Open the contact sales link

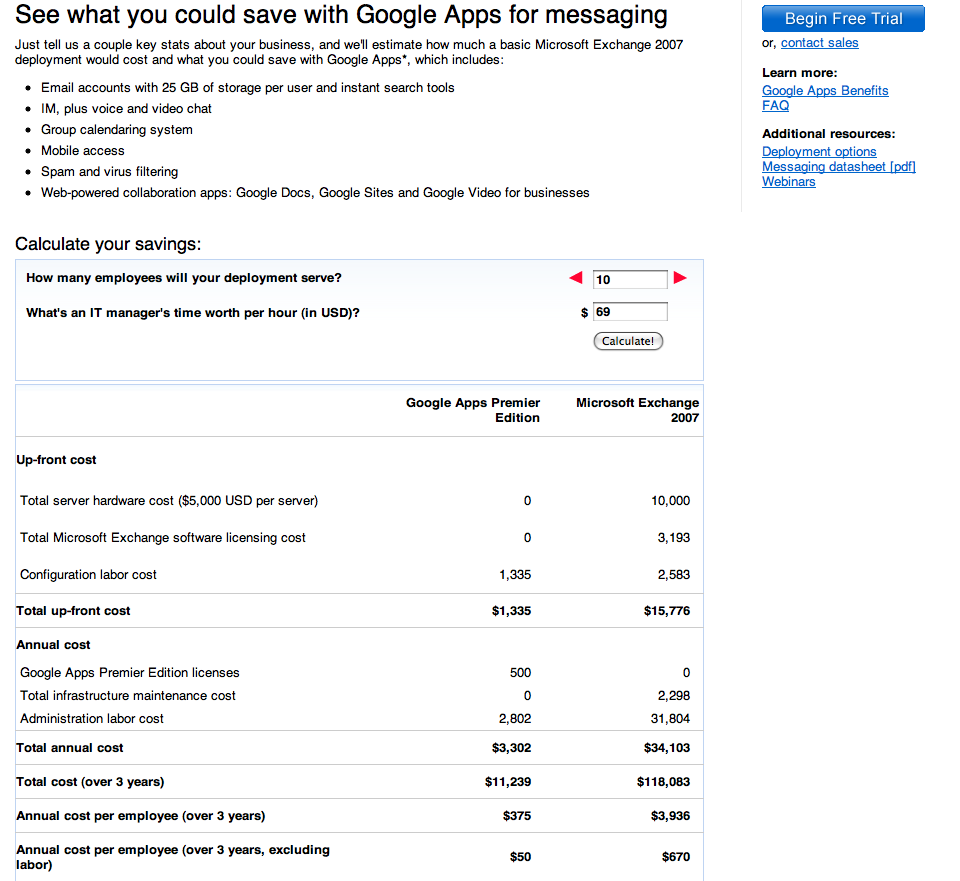tap(819, 43)
